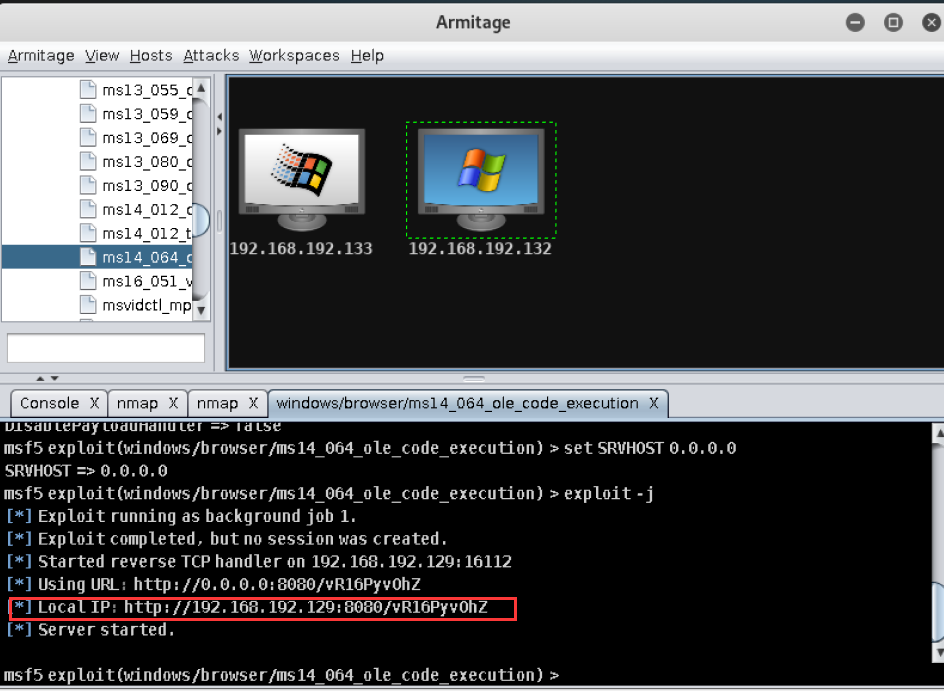Click file icon next to ms13_090
The height and width of the screenshot is (691, 944).
(88, 185)
